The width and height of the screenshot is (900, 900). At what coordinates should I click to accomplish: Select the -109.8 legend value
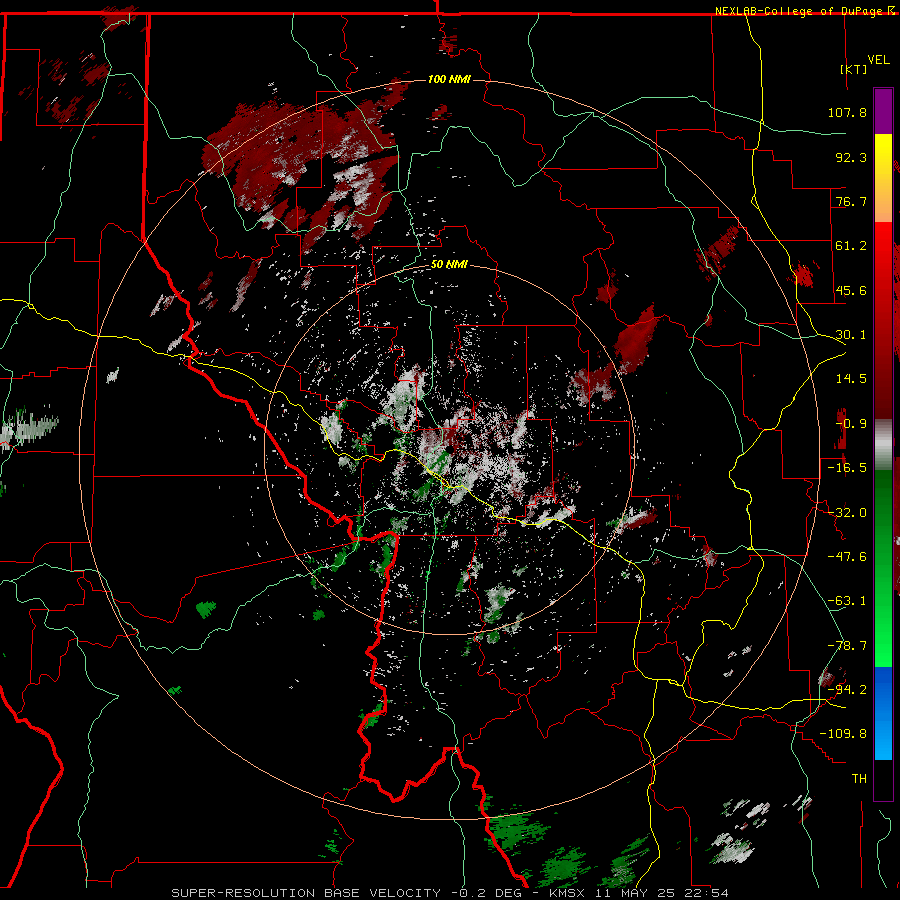point(843,734)
